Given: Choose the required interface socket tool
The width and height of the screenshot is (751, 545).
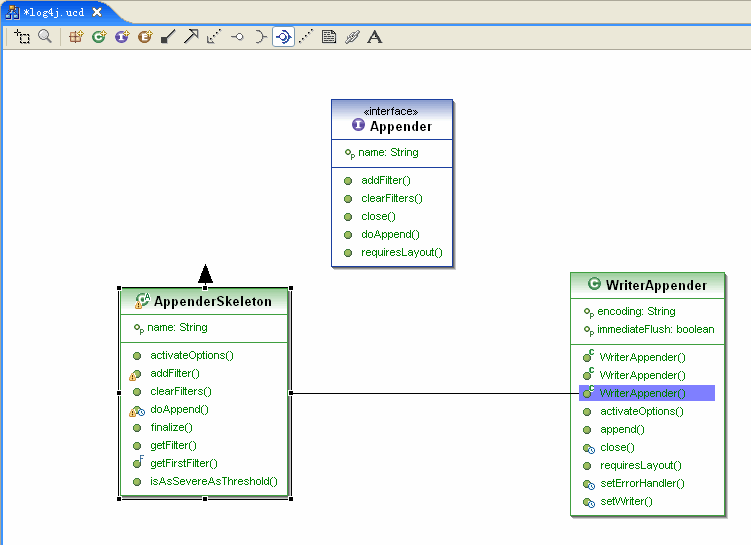Looking at the screenshot, I should click(x=260, y=37).
